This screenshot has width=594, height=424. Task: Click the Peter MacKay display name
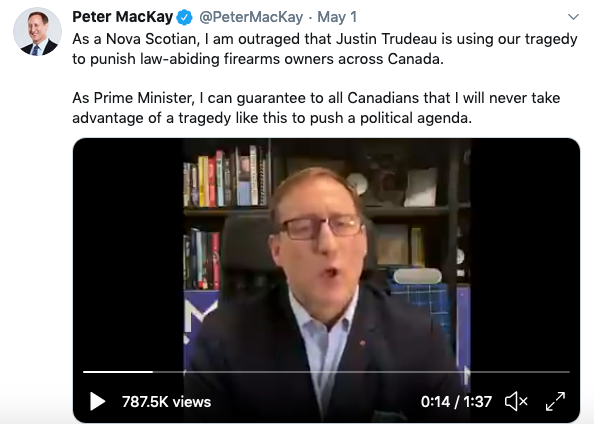(x=122, y=17)
